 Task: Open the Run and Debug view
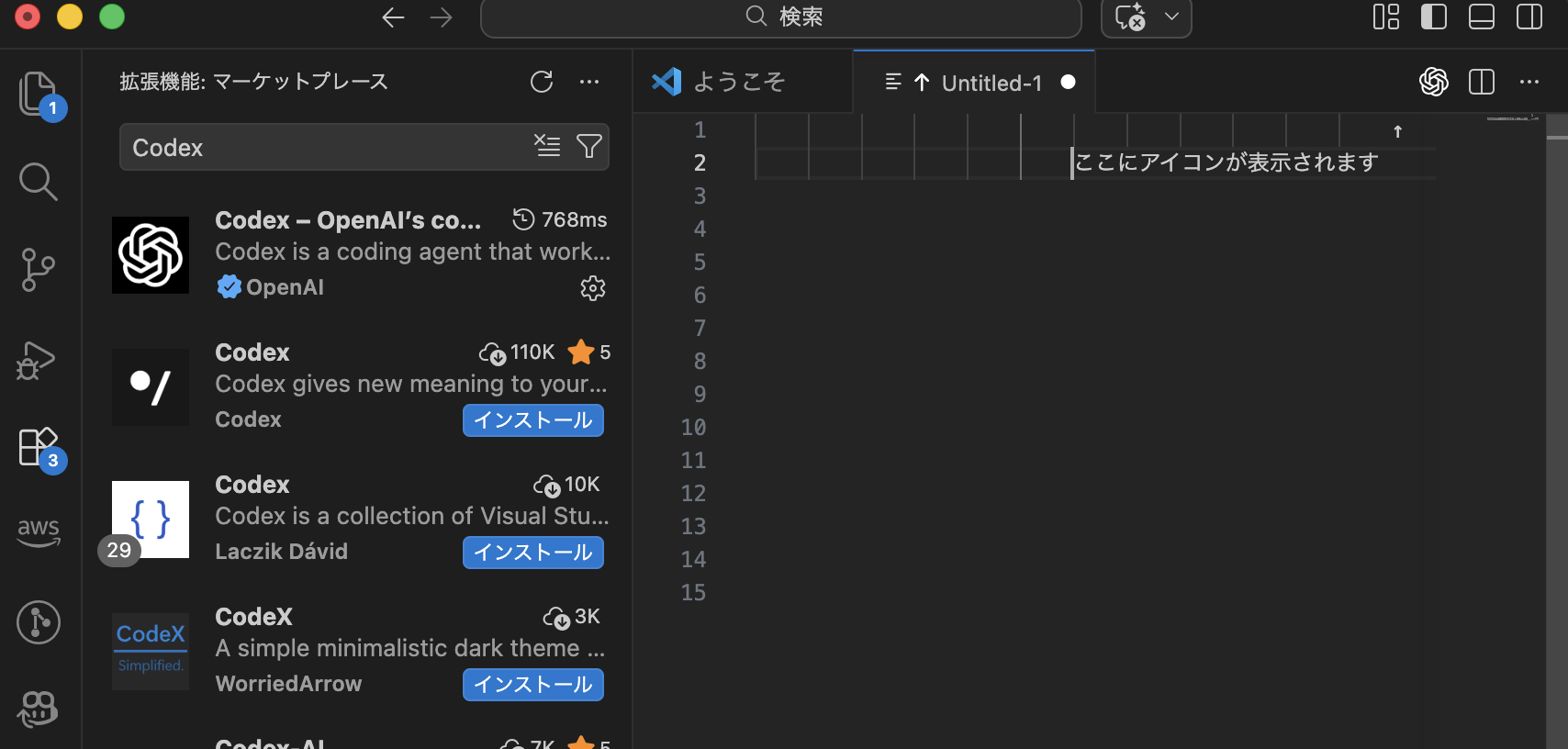pyautogui.click(x=38, y=360)
